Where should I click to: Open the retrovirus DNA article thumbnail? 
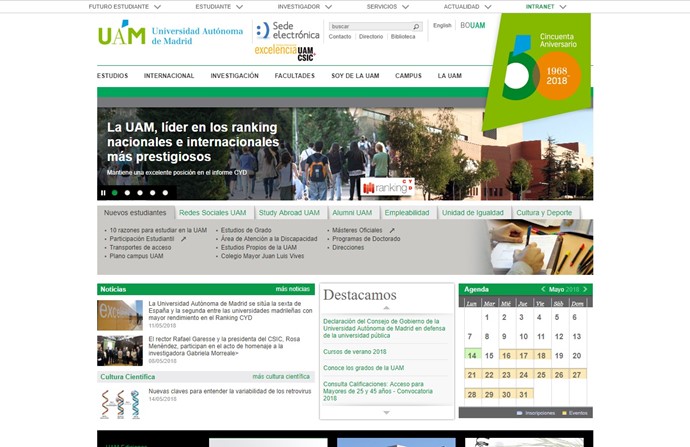tap(120, 404)
